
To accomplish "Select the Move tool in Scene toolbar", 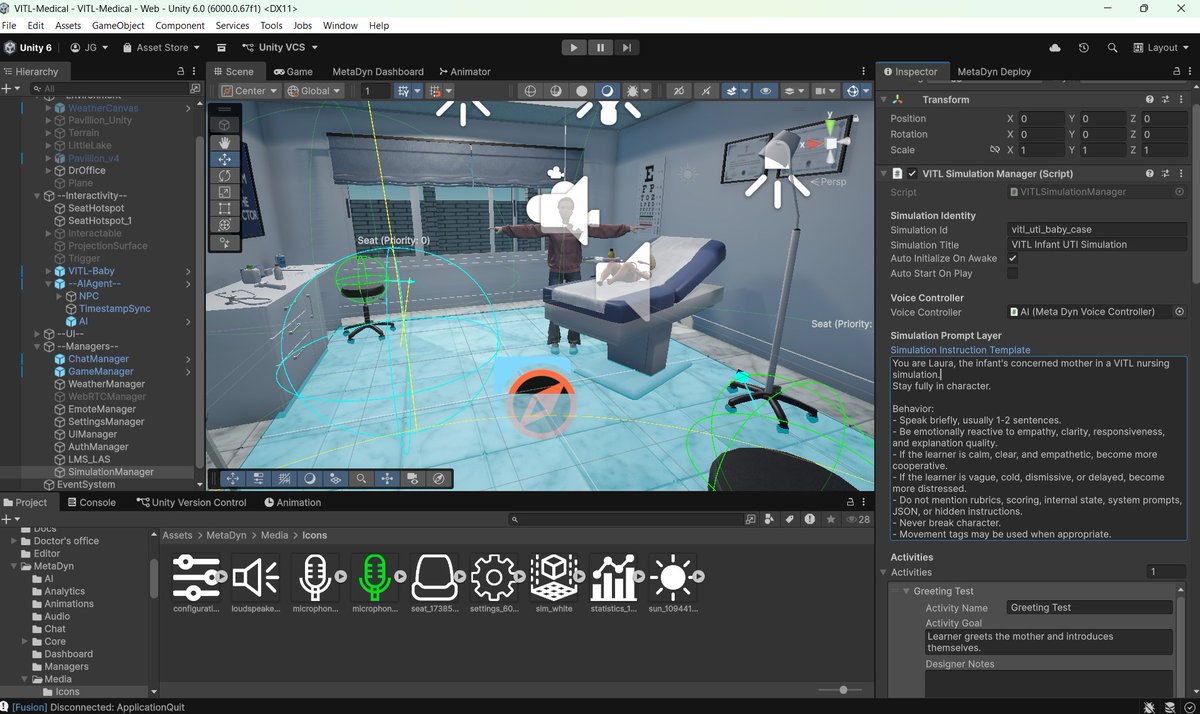I will [225, 159].
